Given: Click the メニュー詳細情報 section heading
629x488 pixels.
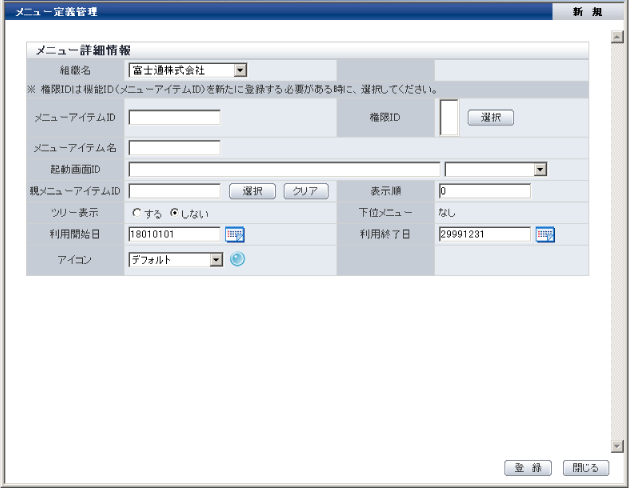Looking at the screenshot, I should 83,51.
